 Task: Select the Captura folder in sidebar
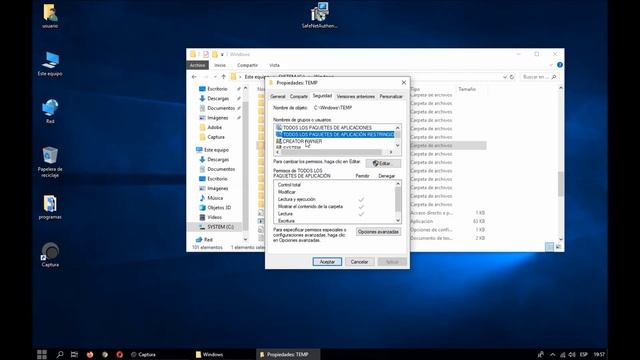(x=216, y=137)
